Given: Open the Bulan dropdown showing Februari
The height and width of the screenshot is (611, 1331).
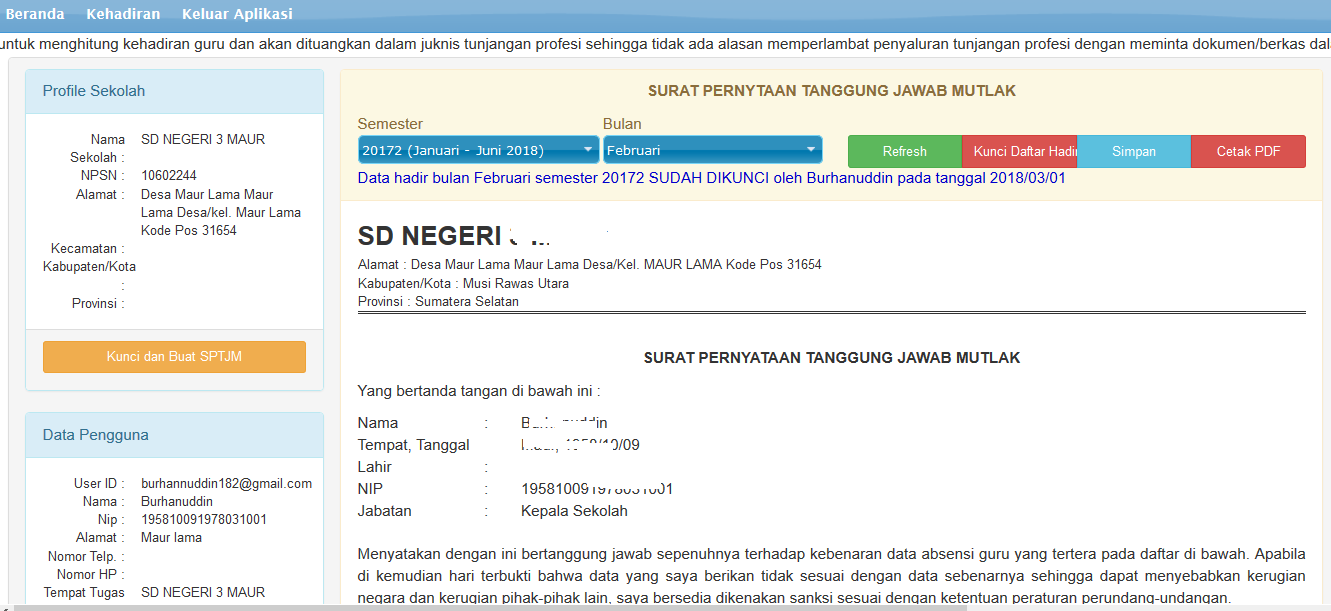Looking at the screenshot, I should click(x=713, y=151).
